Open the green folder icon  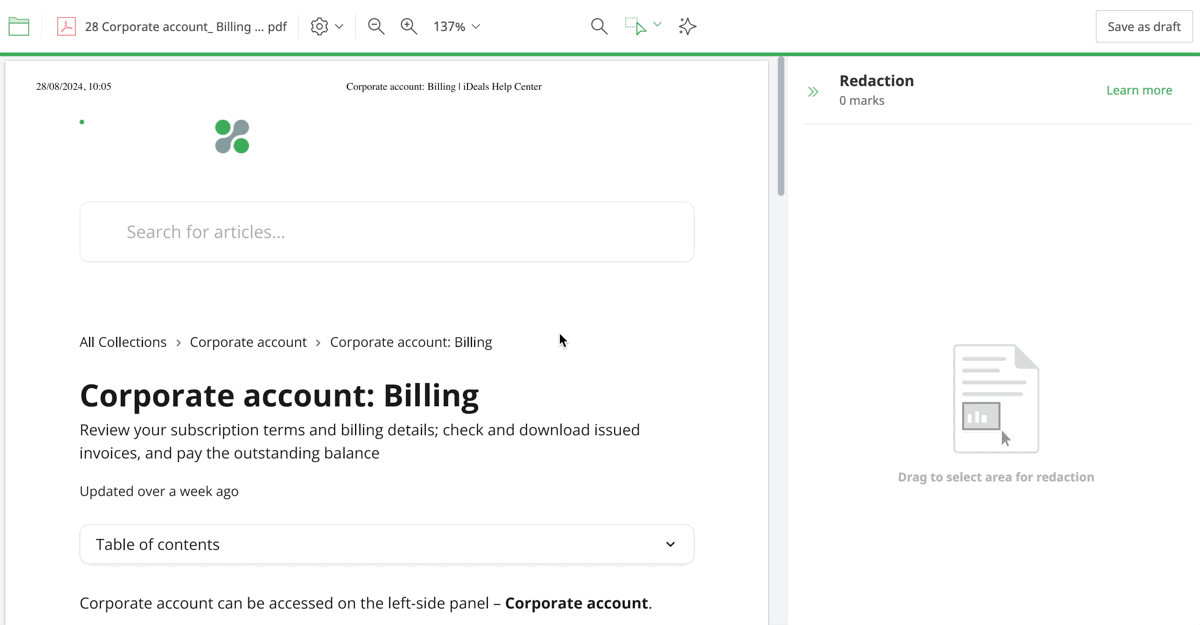click(19, 27)
